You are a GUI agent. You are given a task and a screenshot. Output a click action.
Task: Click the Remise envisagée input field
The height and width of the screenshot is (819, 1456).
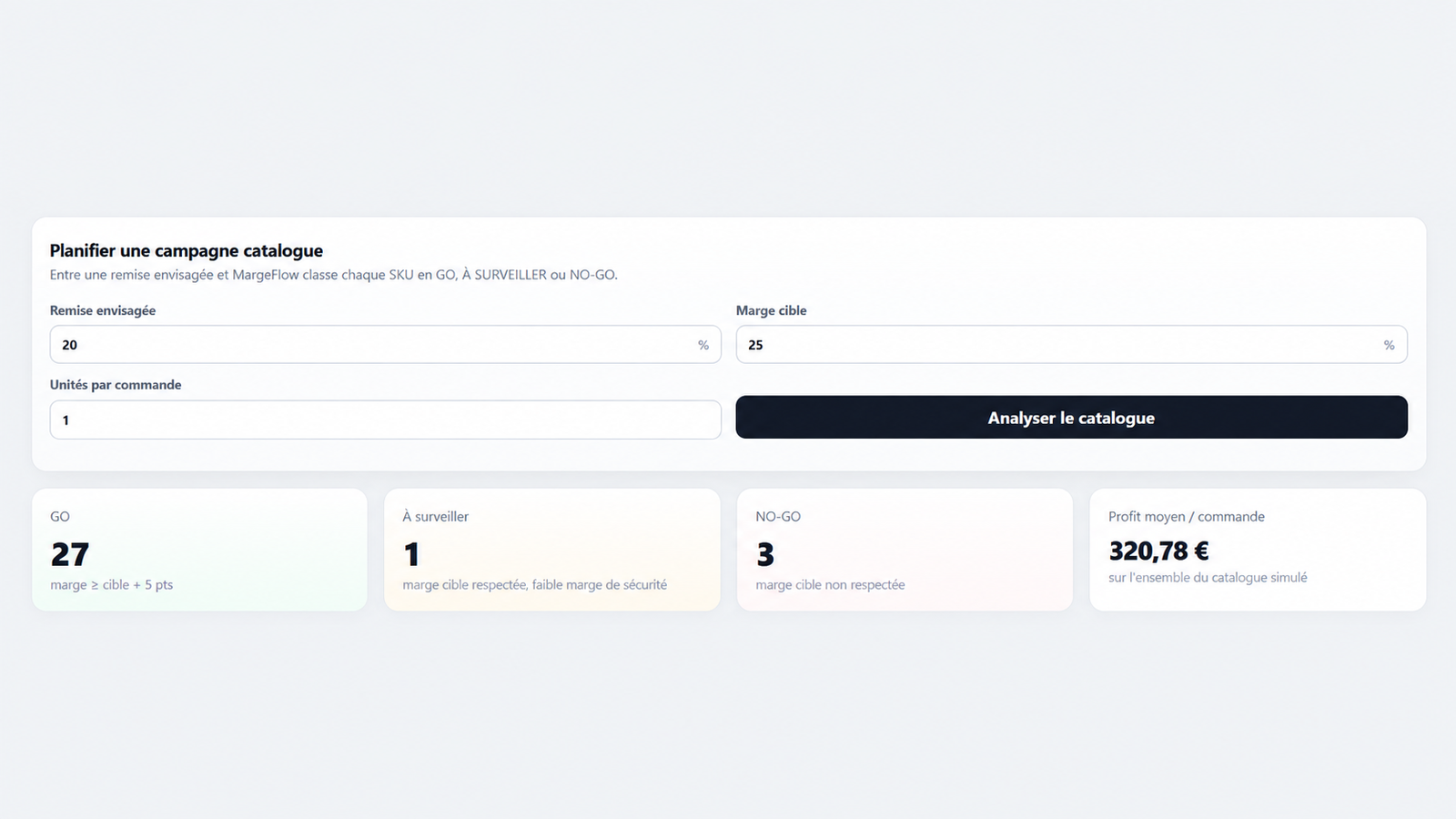coord(385,345)
